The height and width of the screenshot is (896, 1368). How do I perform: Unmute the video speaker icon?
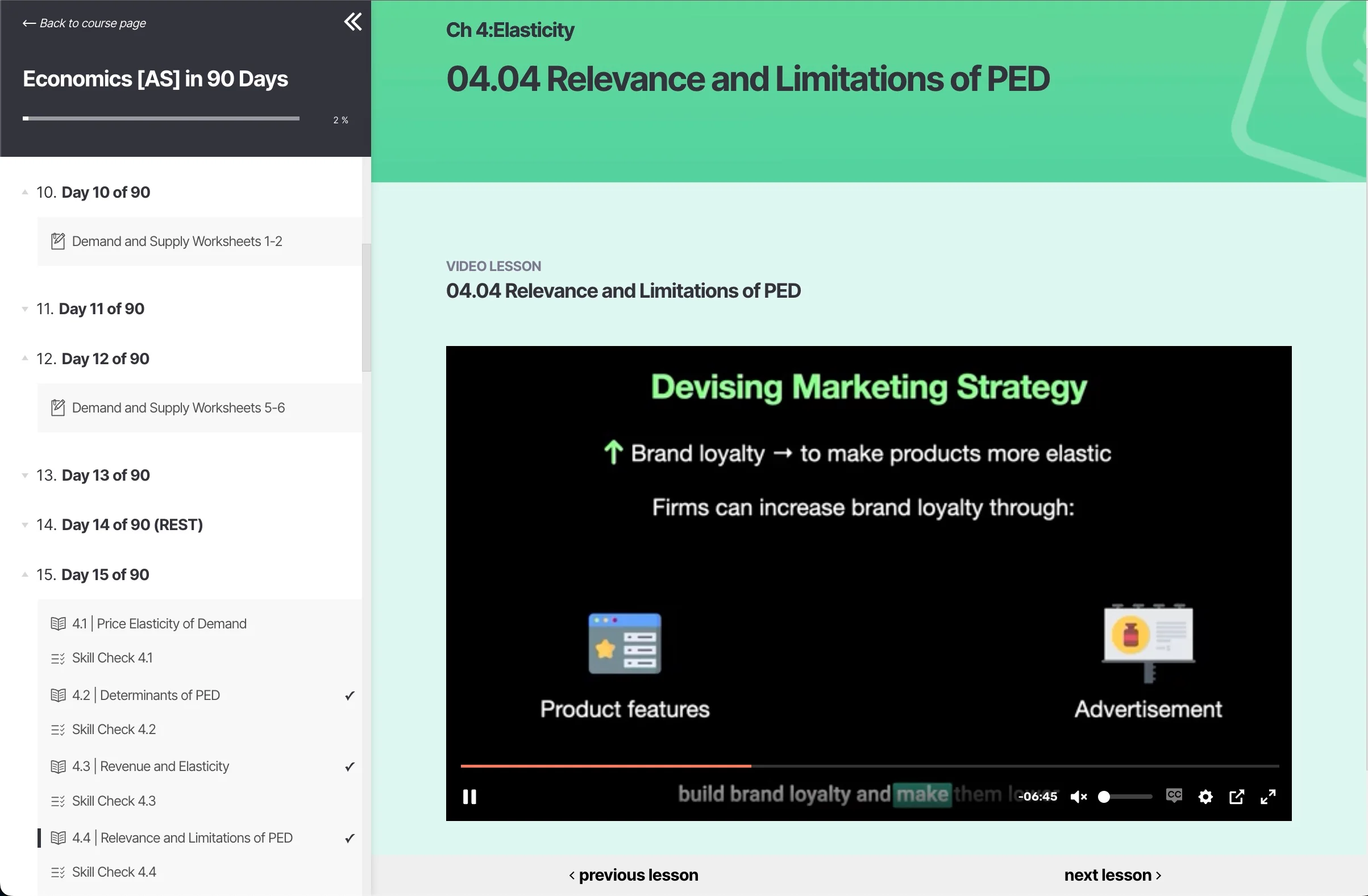(1078, 797)
